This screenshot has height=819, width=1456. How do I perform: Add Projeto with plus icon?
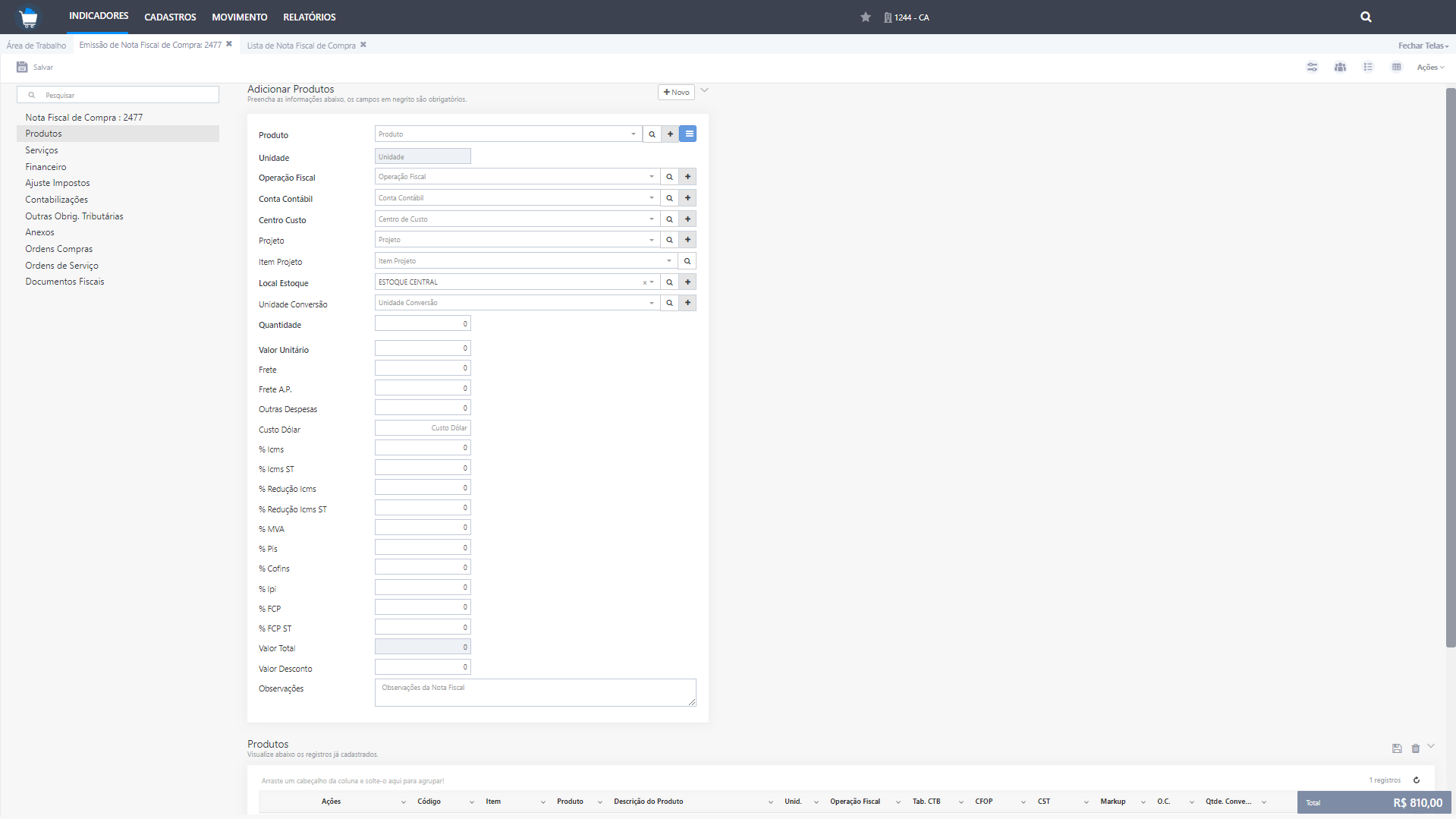pyautogui.click(x=687, y=240)
